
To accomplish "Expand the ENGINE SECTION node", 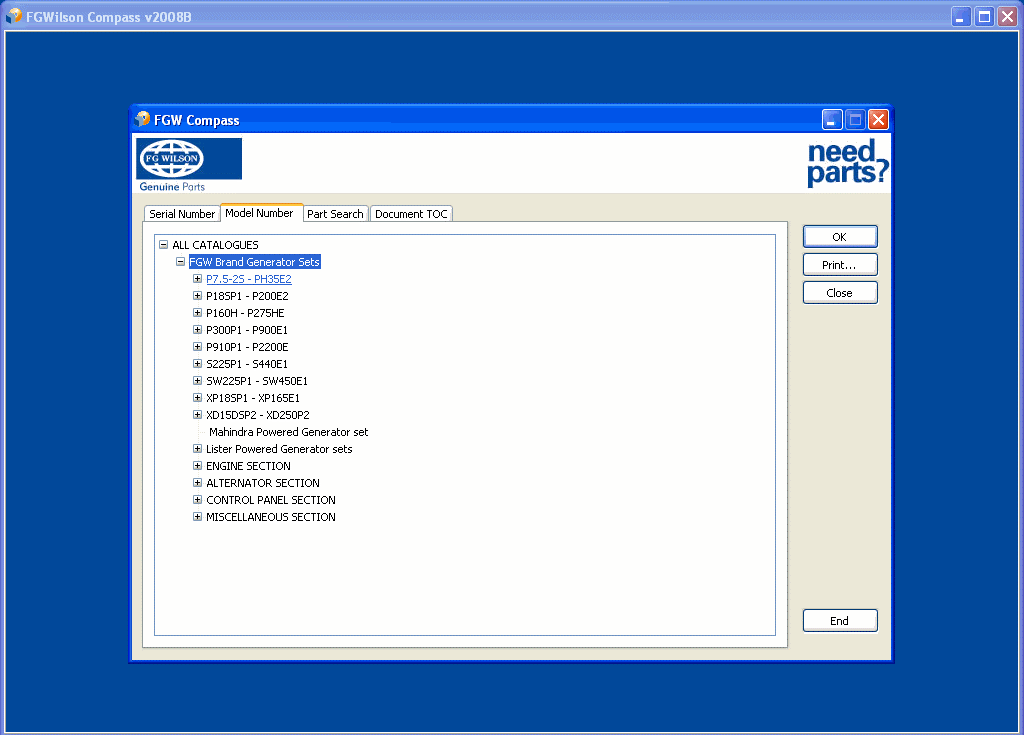I will point(197,466).
